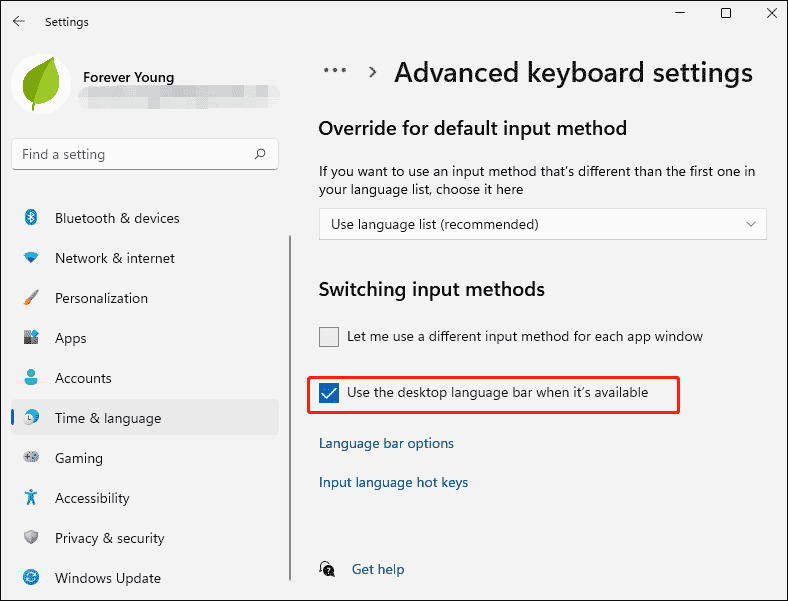The image size is (788, 601).
Task: Open Gaming via the controller icon
Action: point(31,458)
